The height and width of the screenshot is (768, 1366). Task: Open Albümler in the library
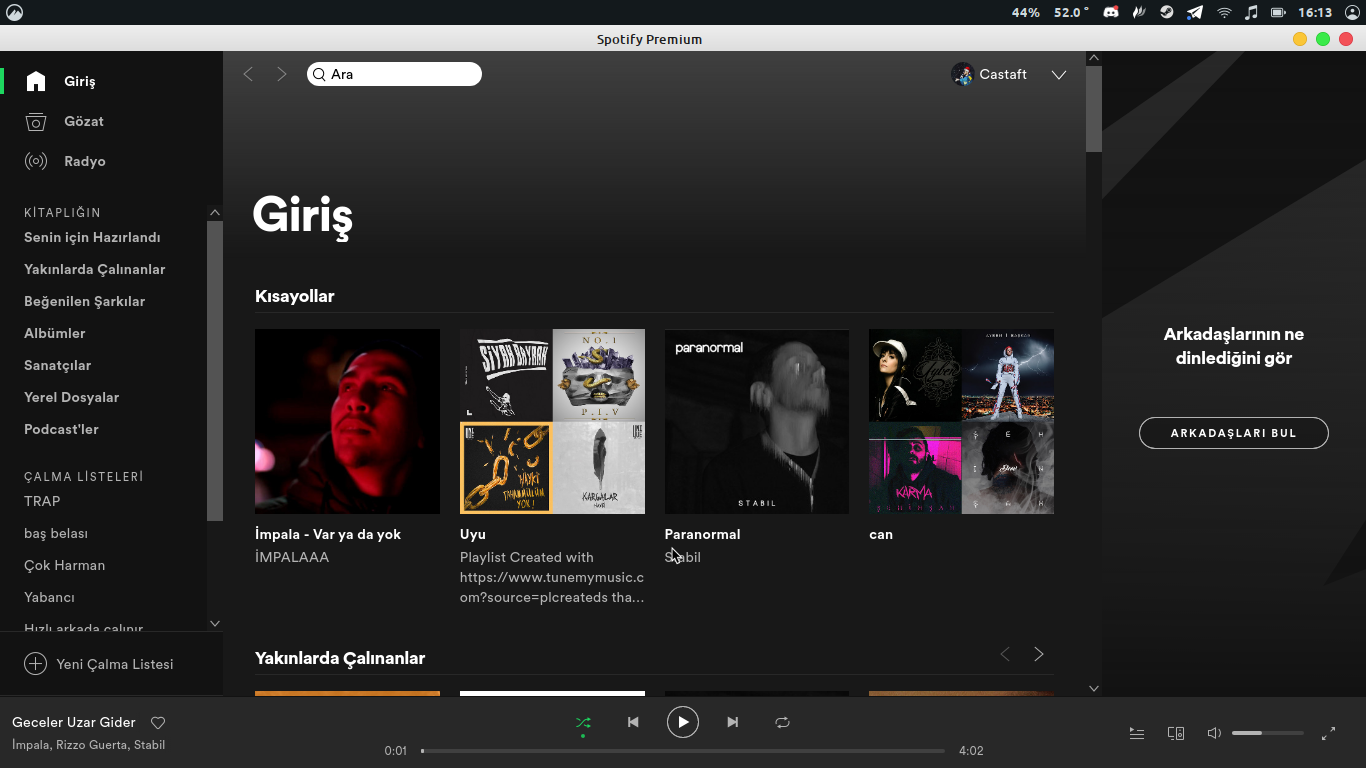[55, 333]
